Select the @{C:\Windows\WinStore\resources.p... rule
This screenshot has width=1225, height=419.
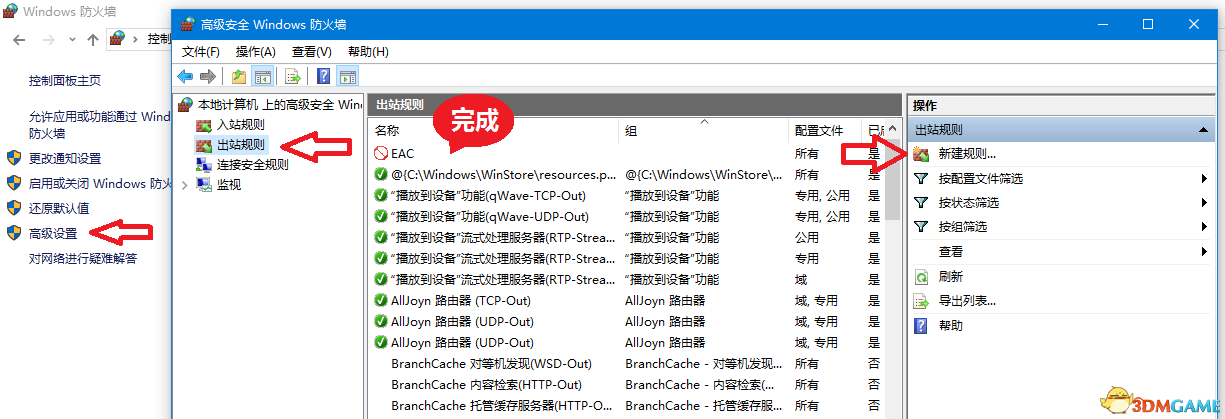(x=503, y=174)
